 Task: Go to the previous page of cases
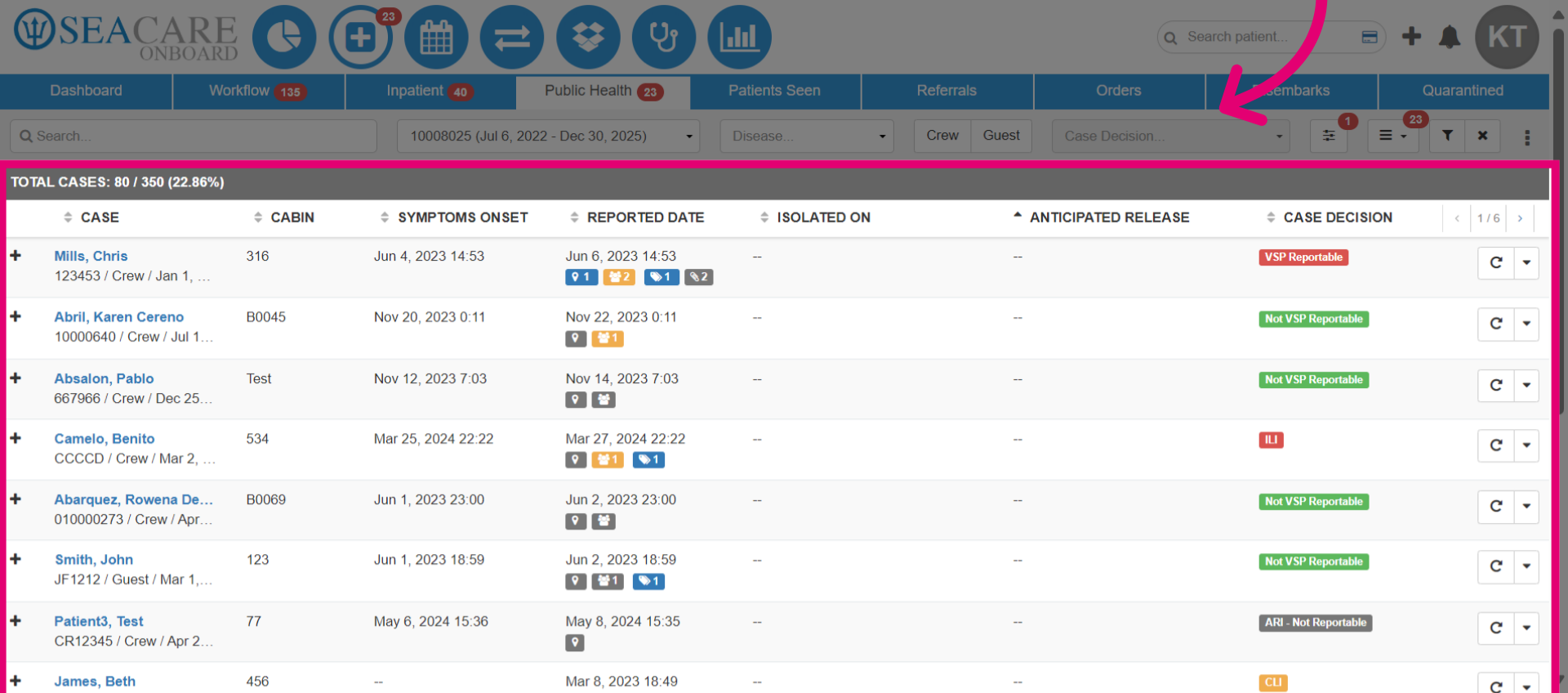pos(1457,218)
